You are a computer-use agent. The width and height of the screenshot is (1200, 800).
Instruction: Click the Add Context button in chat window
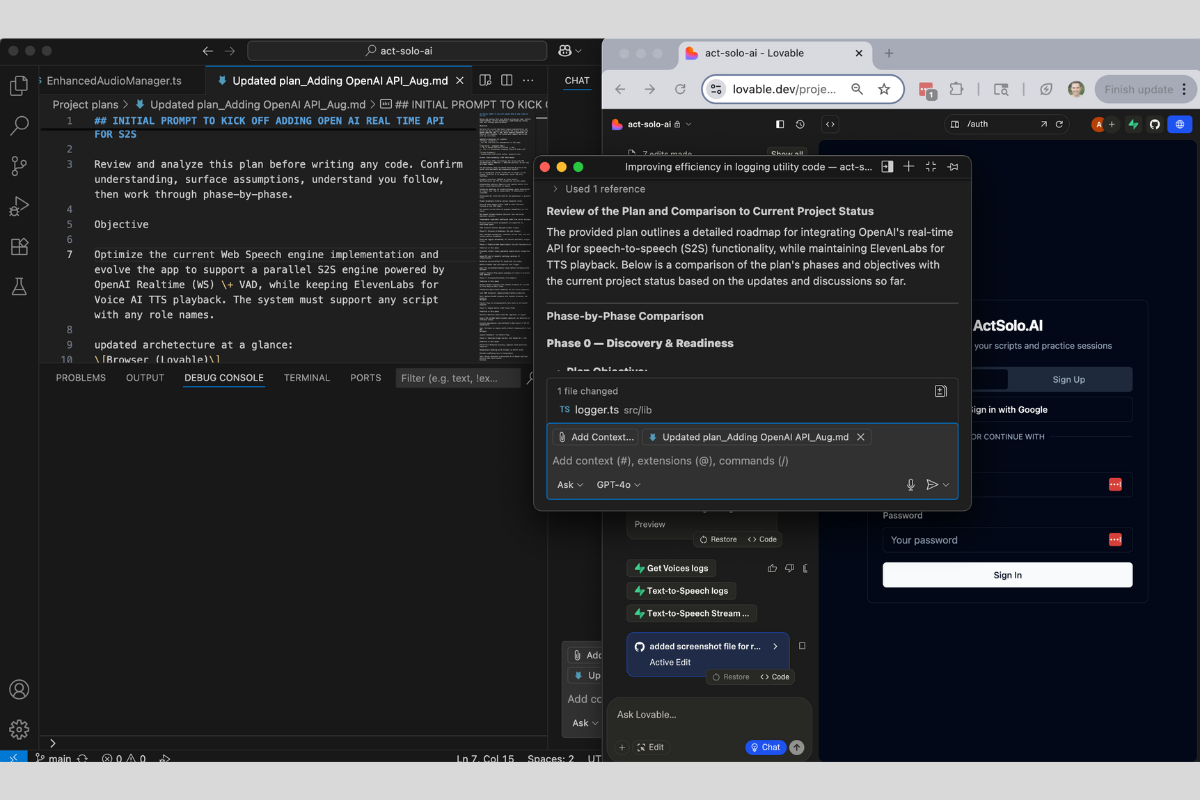[x=595, y=437]
